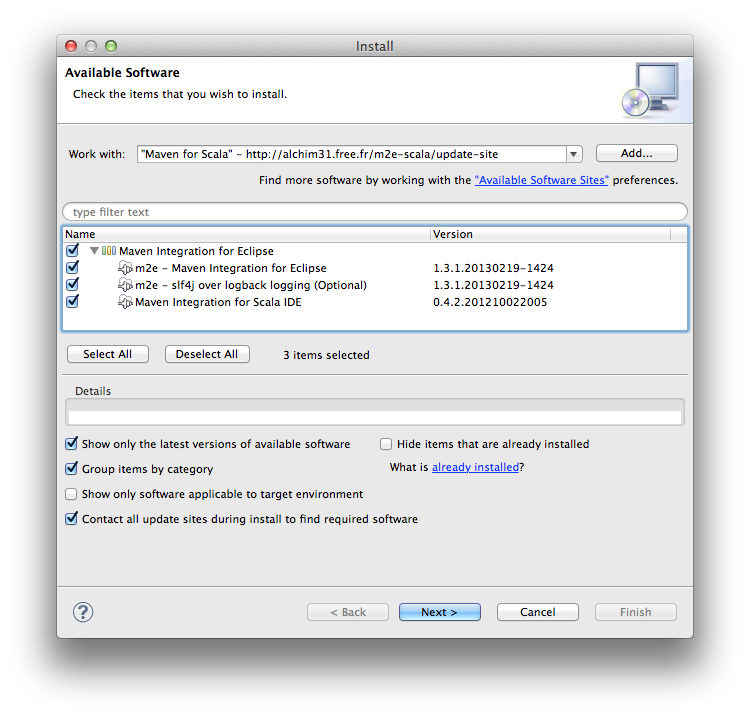Click the help question mark icon
The image size is (750, 717).
83,612
